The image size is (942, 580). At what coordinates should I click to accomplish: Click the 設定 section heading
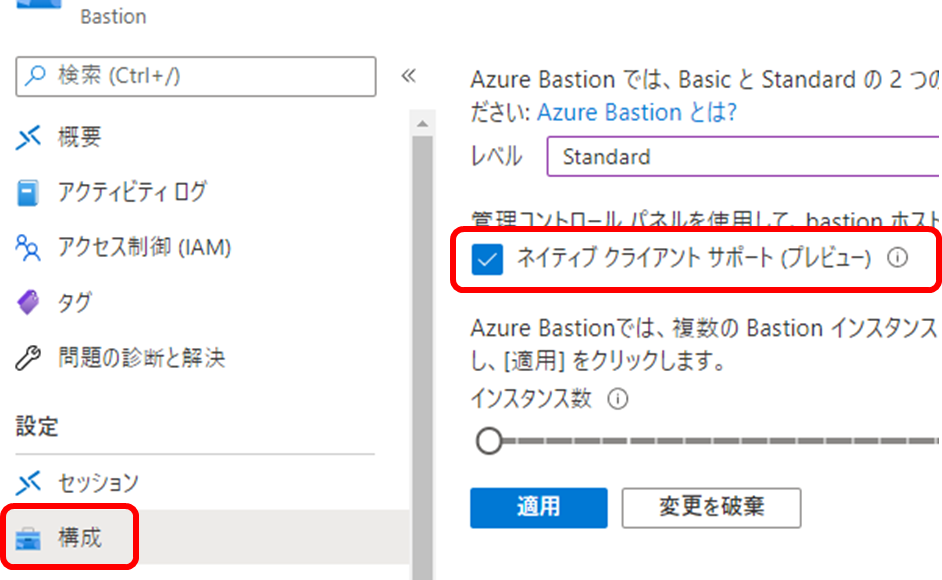click(x=37, y=427)
